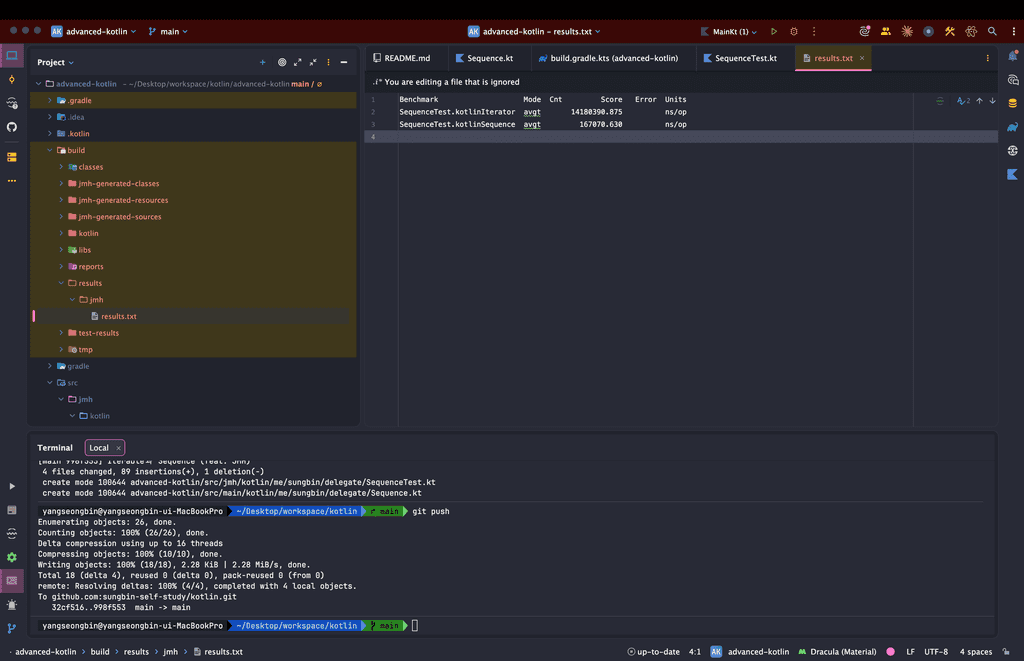Collapse the build folder node
The width and height of the screenshot is (1024, 661).
tap(49, 150)
